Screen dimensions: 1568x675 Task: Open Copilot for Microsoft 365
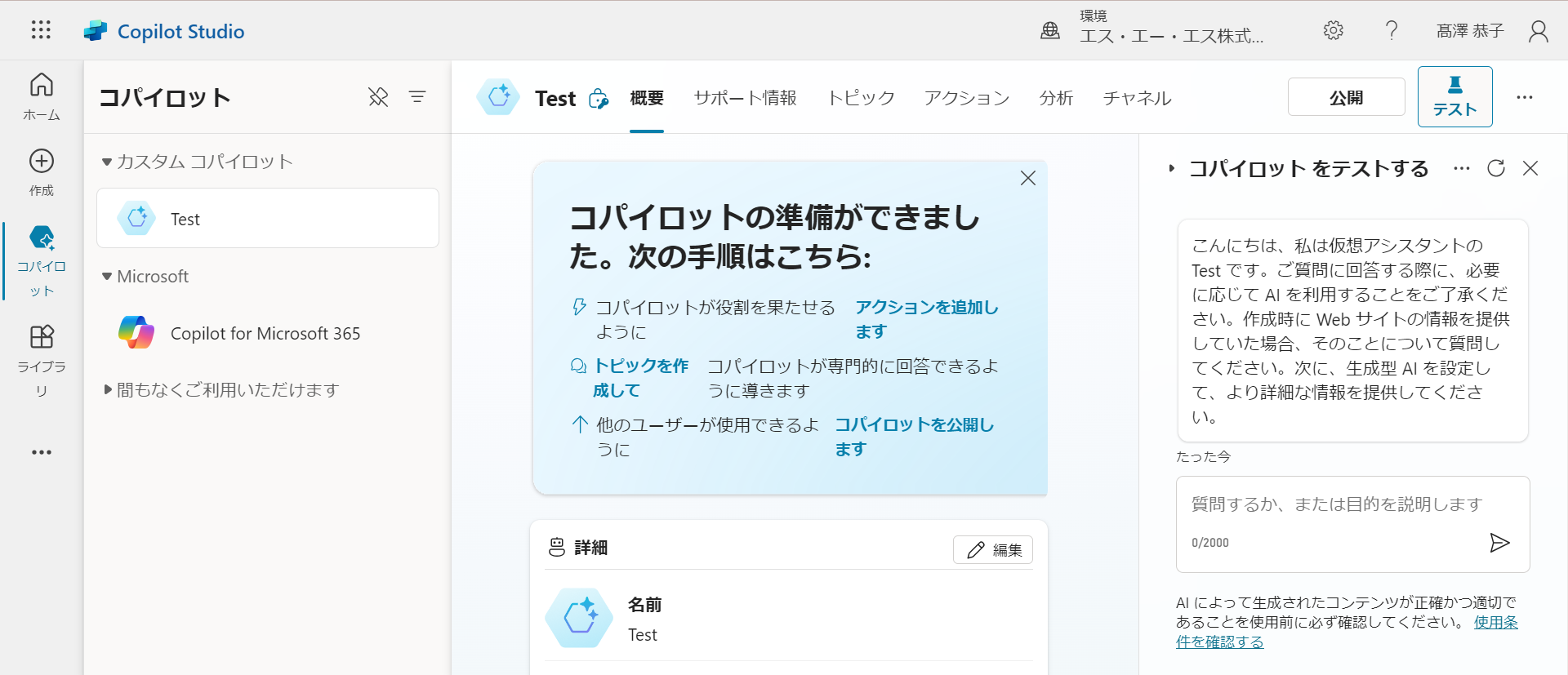pyautogui.click(x=268, y=333)
